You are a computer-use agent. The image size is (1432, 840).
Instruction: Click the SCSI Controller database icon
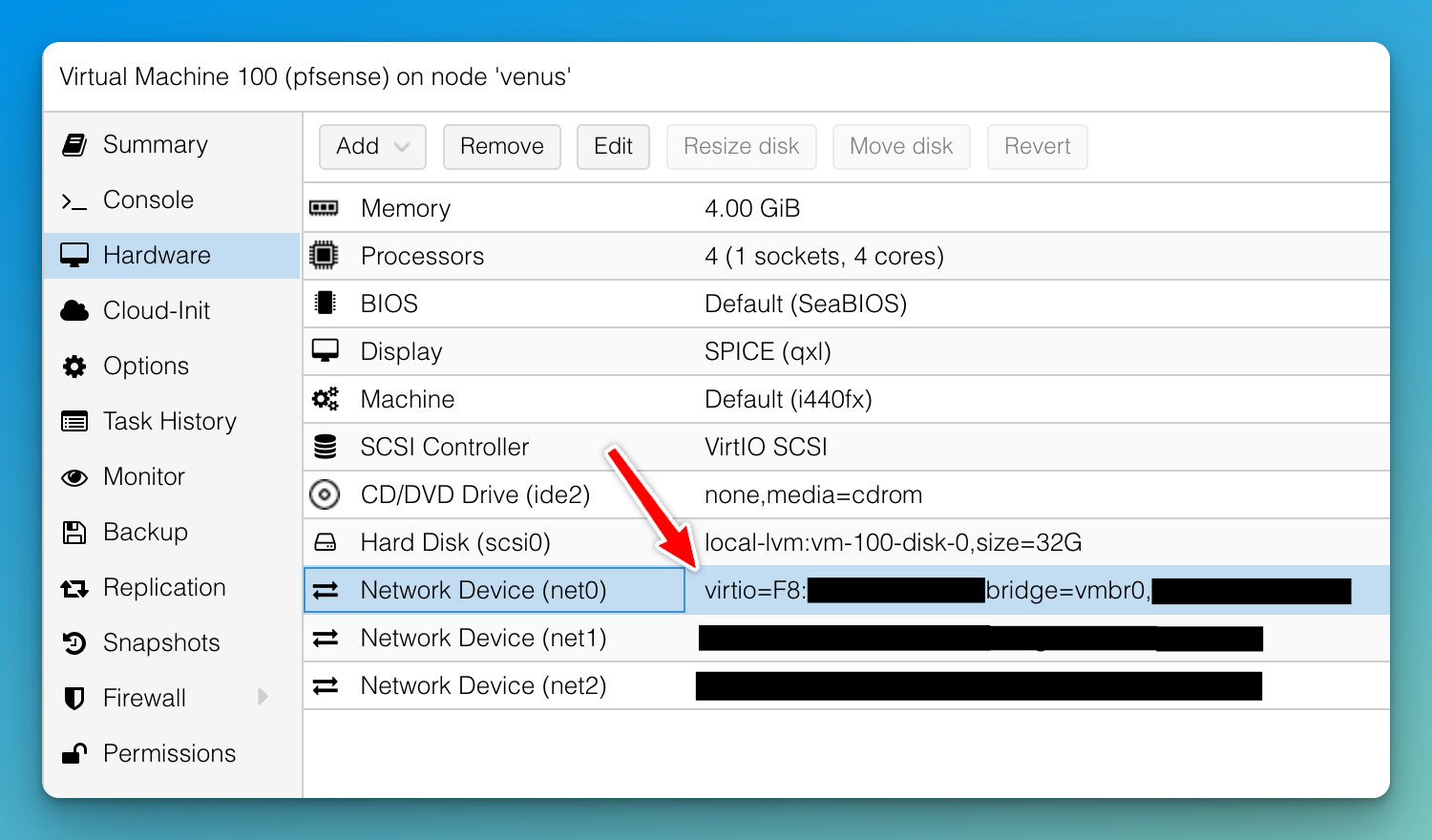(326, 447)
